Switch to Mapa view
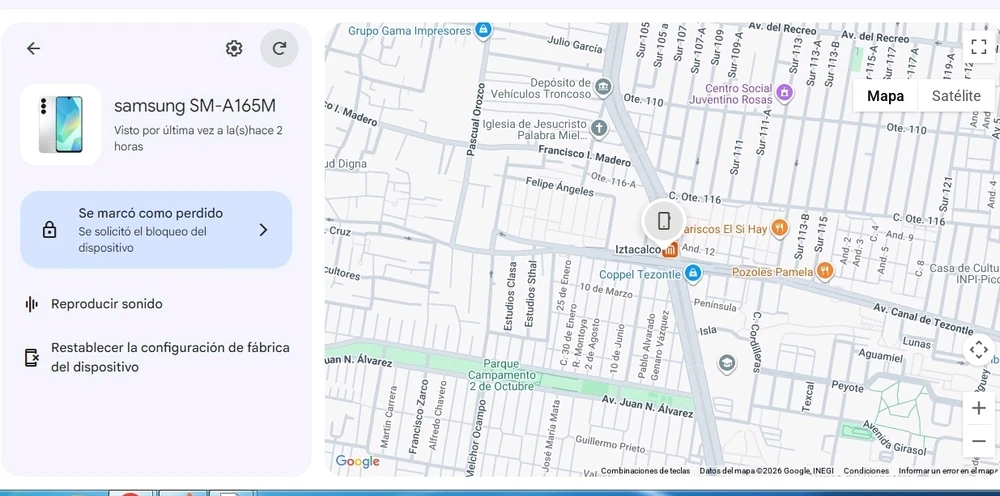The width and height of the screenshot is (1000, 496). (885, 96)
